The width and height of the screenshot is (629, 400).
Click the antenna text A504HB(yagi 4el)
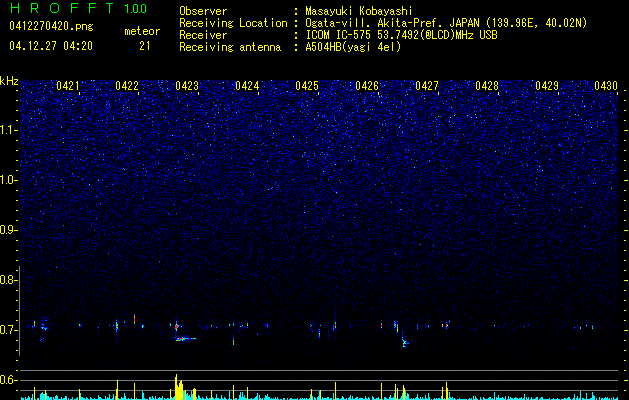353,47
